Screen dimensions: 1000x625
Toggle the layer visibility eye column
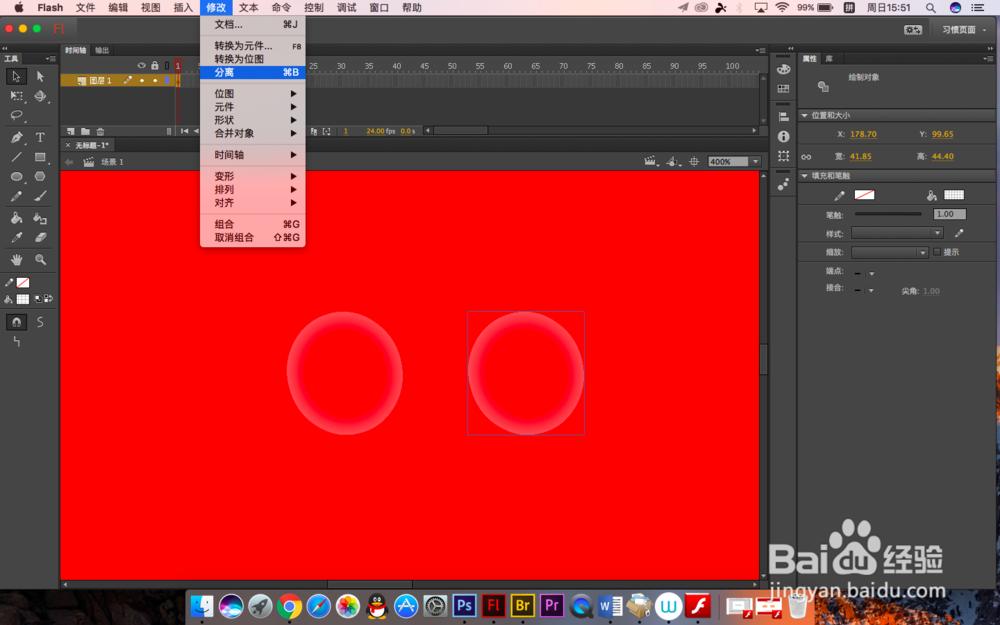pos(142,66)
